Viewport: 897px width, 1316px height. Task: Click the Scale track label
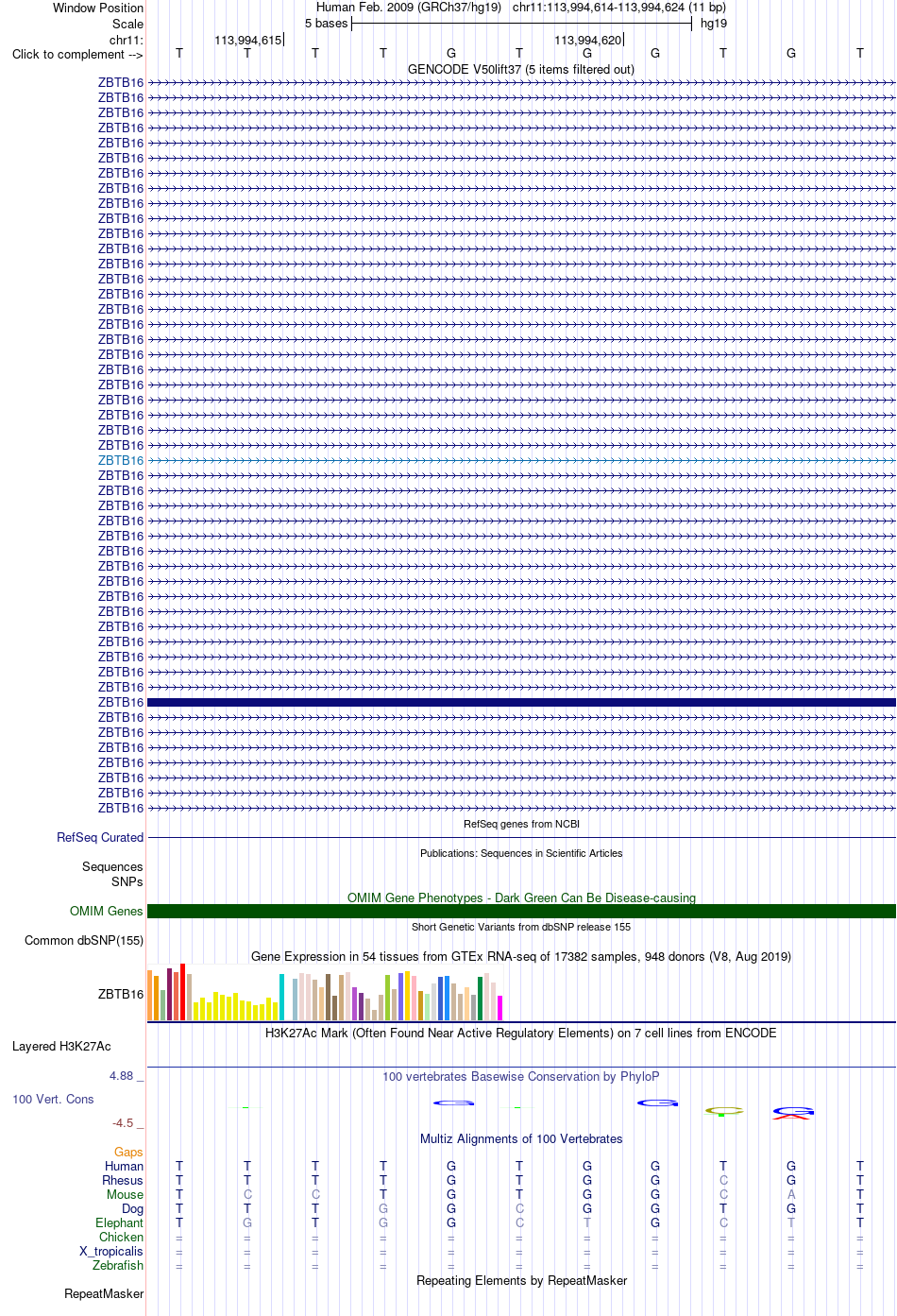(x=127, y=24)
